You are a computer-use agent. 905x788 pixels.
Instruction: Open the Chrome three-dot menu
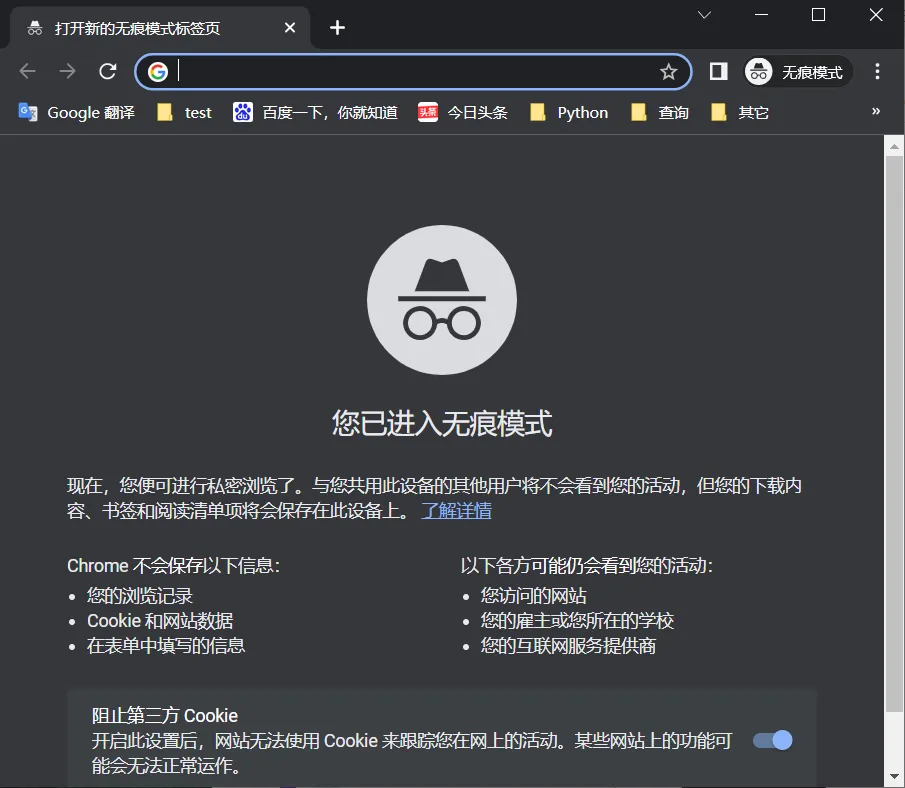[x=877, y=71]
